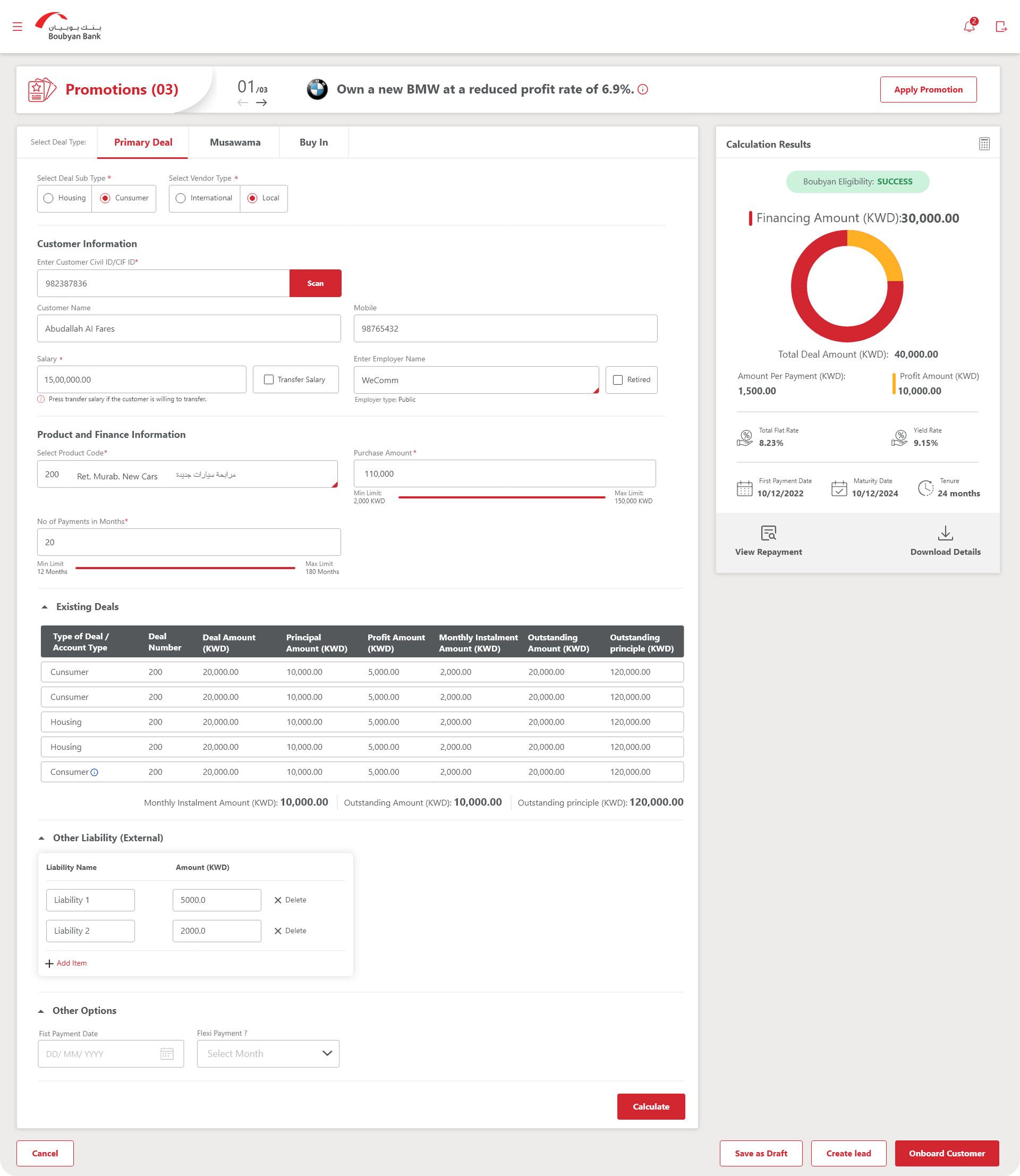This screenshot has height=1176, width=1020.
Task: Open the notifications bell
Action: (969, 27)
